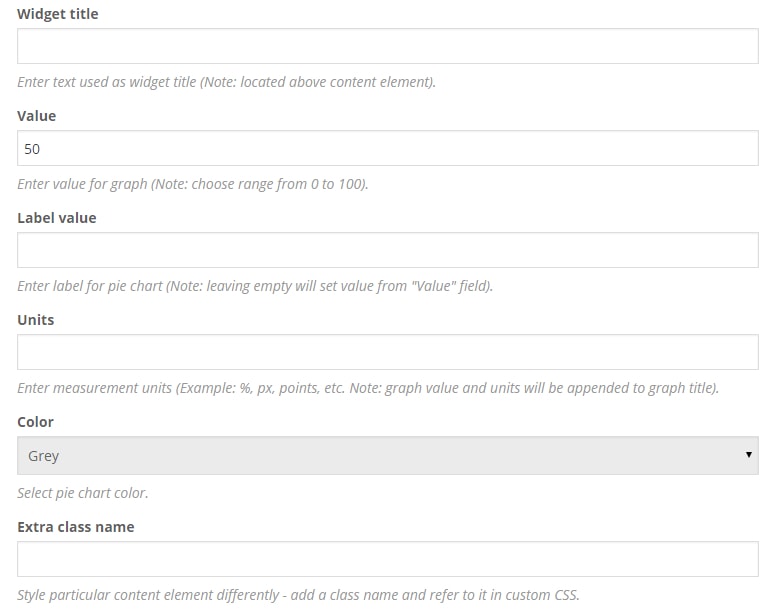This screenshot has height=615, width=772.
Task: Focus the Value field containing 50
Action: click(x=388, y=149)
